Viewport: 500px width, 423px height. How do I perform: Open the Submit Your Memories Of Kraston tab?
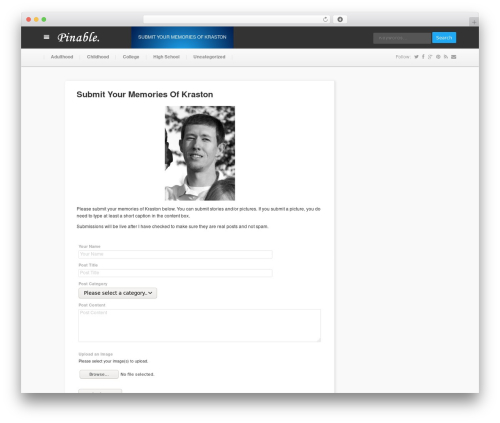182,37
